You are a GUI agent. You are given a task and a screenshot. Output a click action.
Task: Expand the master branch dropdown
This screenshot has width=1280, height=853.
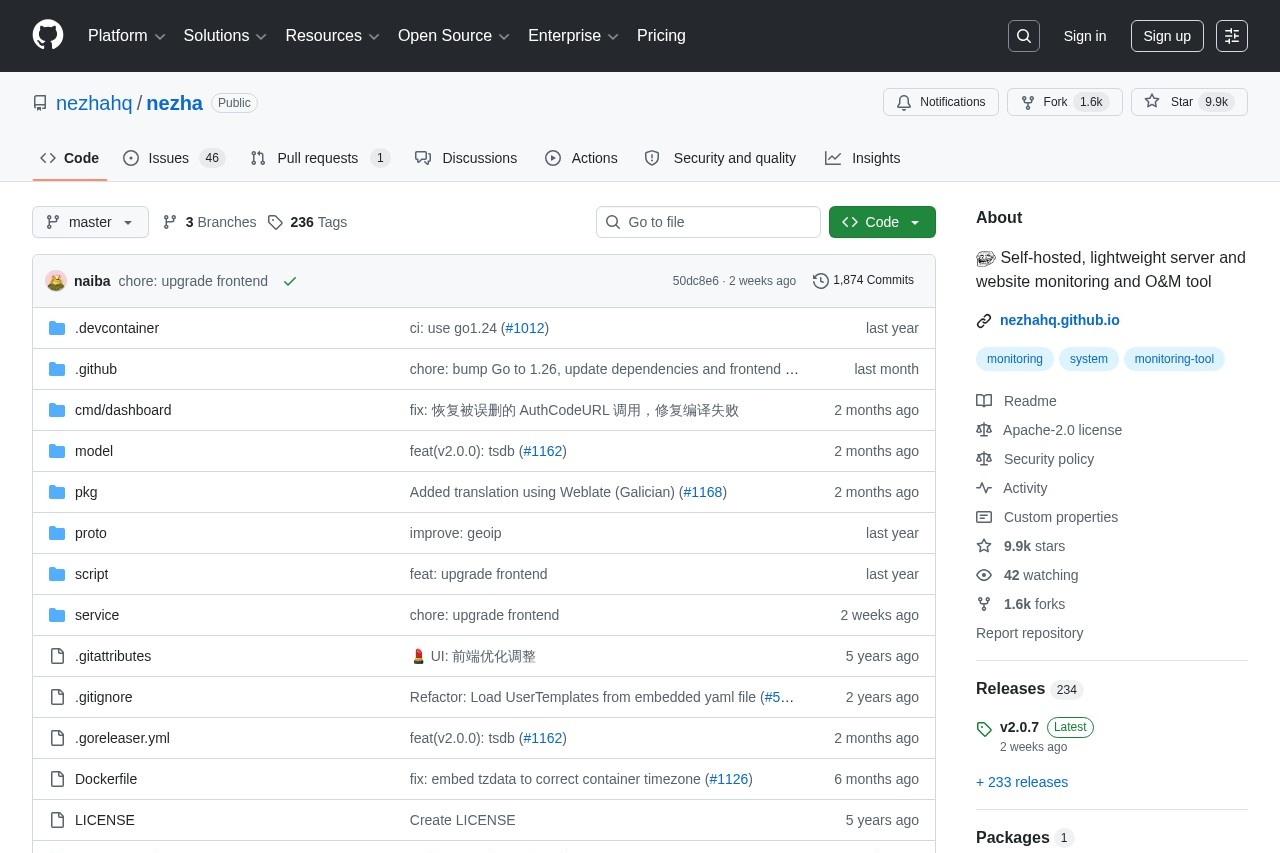[90, 222]
